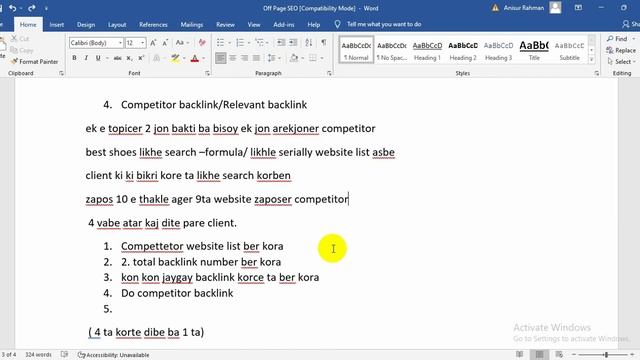This screenshot has height=360, width=640.
Task: Switch to Insert tab
Action: pos(56,24)
